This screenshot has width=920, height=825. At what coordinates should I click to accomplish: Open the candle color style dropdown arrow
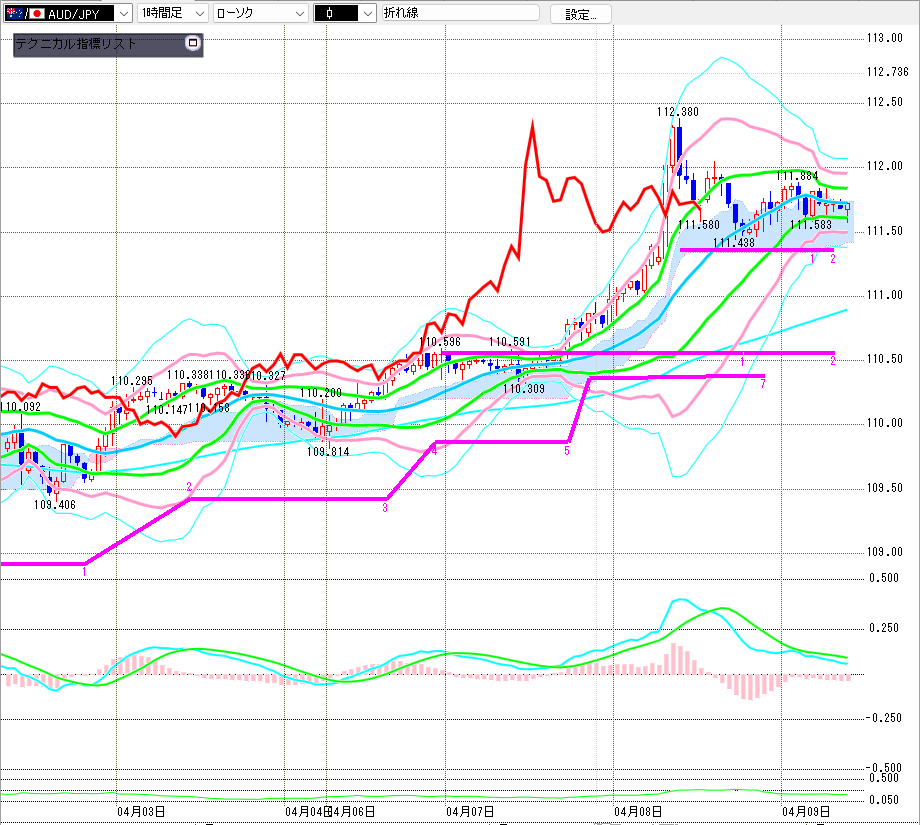pos(366,13)
